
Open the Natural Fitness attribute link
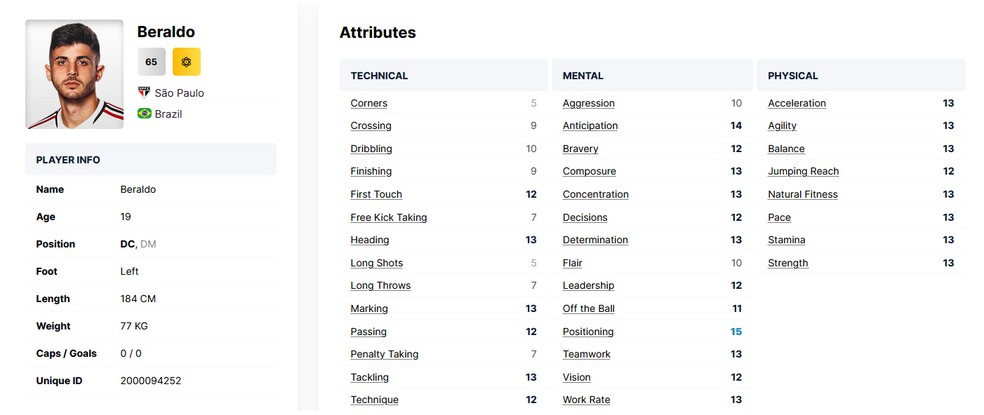tap(802, 195)
